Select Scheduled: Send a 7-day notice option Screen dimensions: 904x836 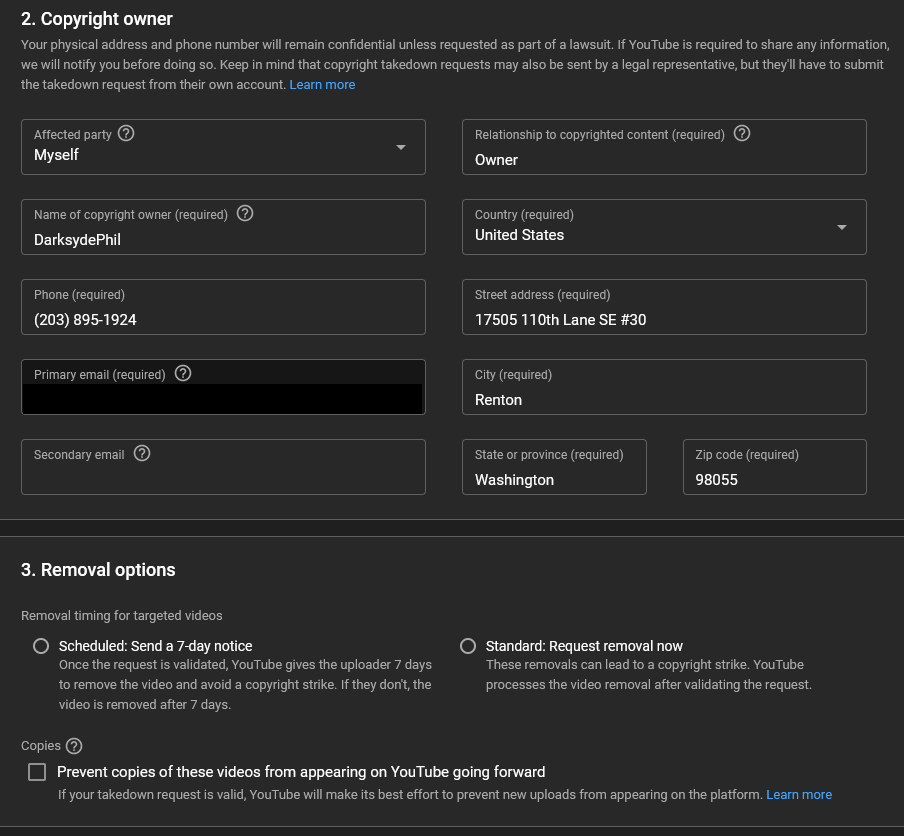click(41, 646)
